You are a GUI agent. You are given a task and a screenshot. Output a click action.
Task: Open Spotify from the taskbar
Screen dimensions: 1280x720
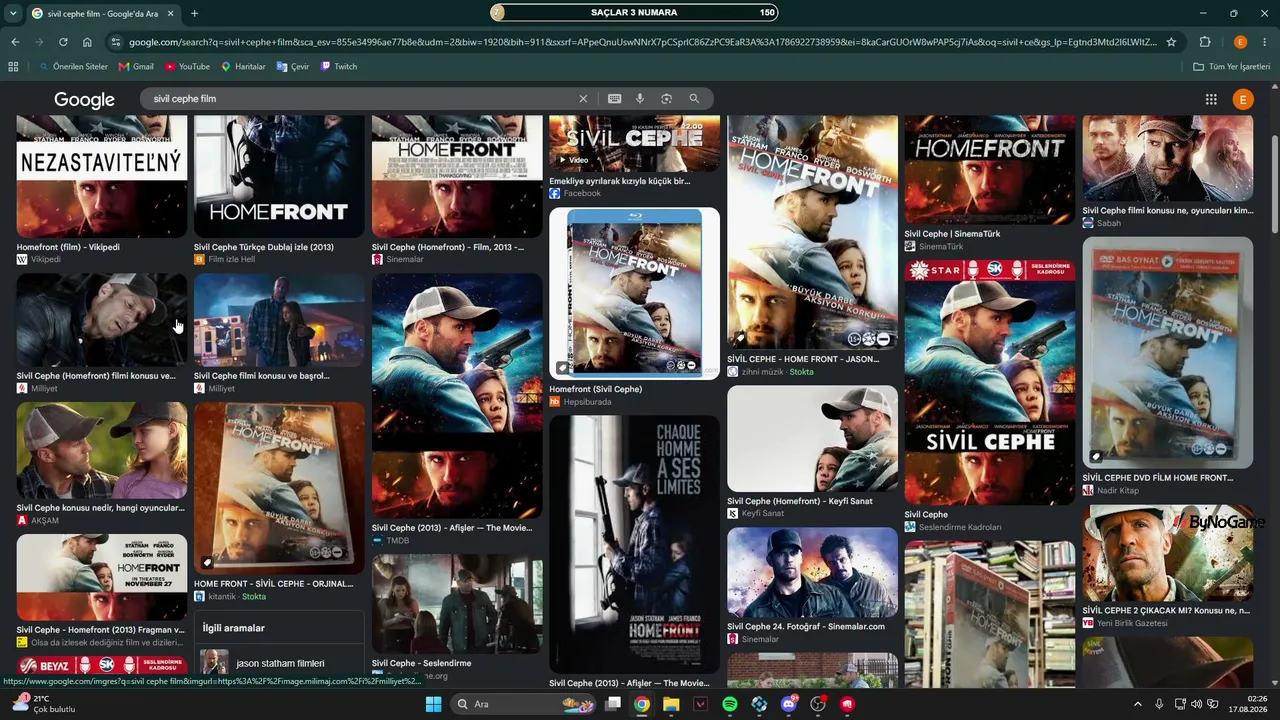point(730,704)
